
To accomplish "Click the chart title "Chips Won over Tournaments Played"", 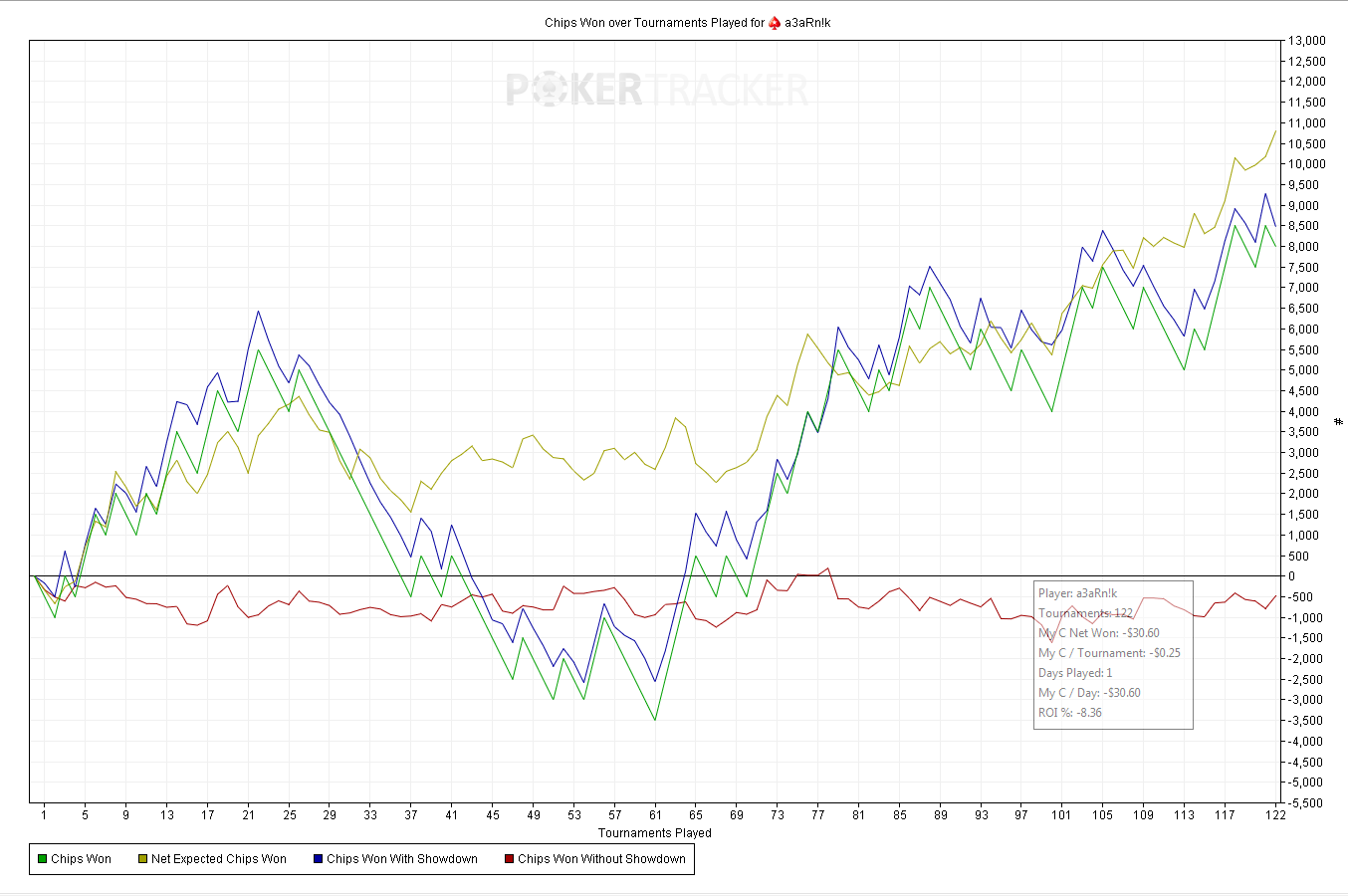I will click(x=654, y=22).
